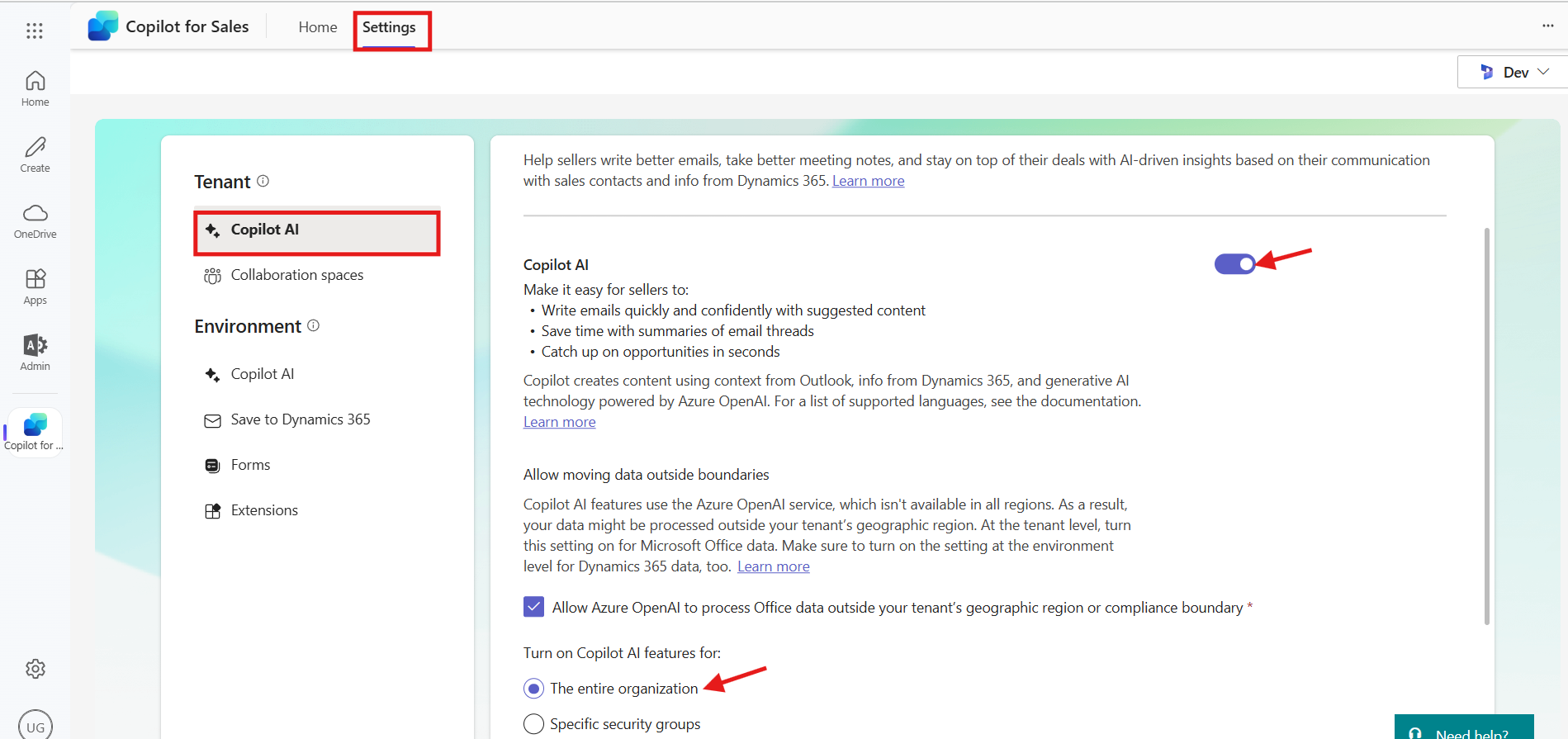Open Save to Dynamics 365 settings
Screen dimensions: 1568x739
tap(300, 419)
